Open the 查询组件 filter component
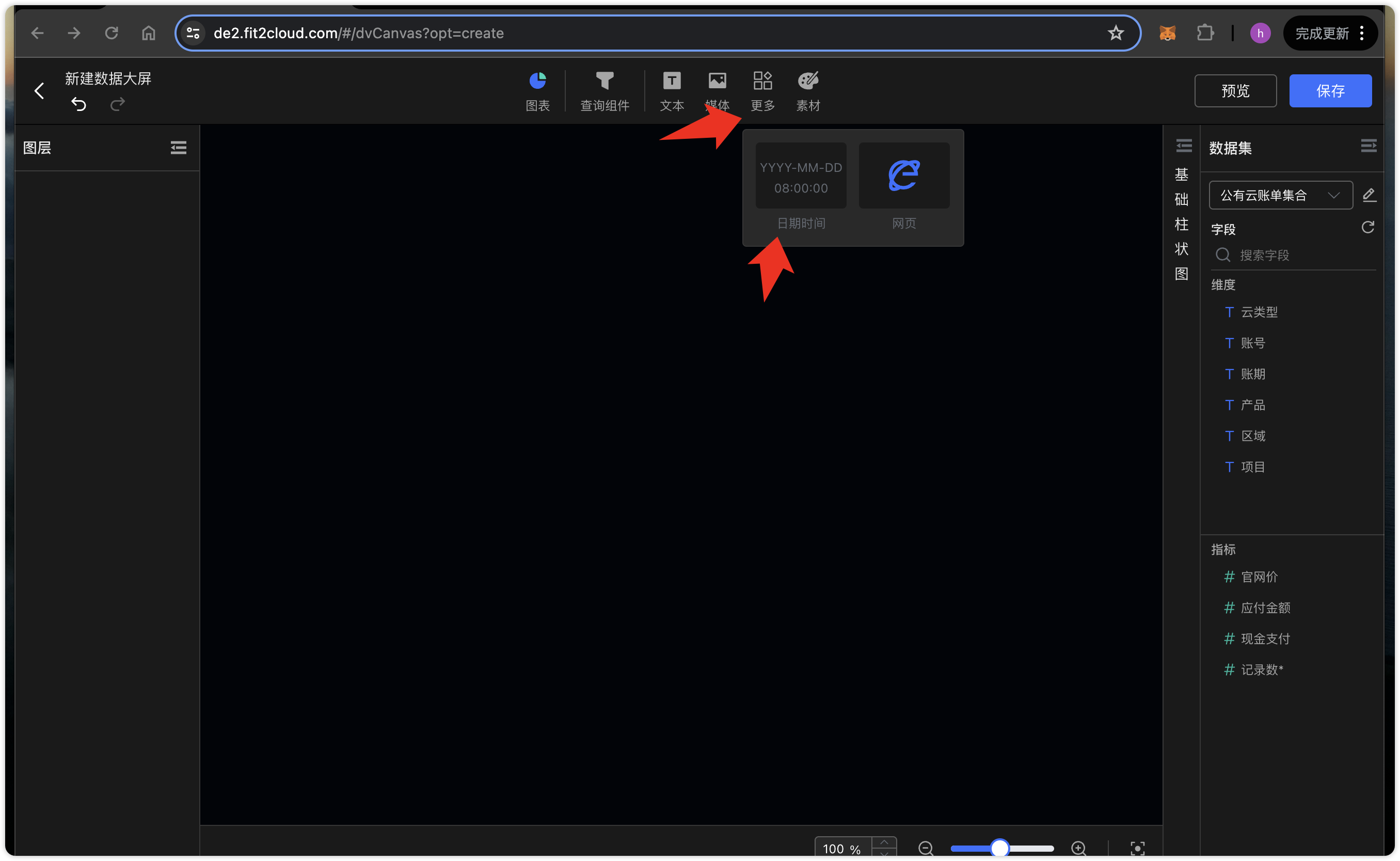The height and width of the screenshot is (861, 1400). click(x=604, y=91)
